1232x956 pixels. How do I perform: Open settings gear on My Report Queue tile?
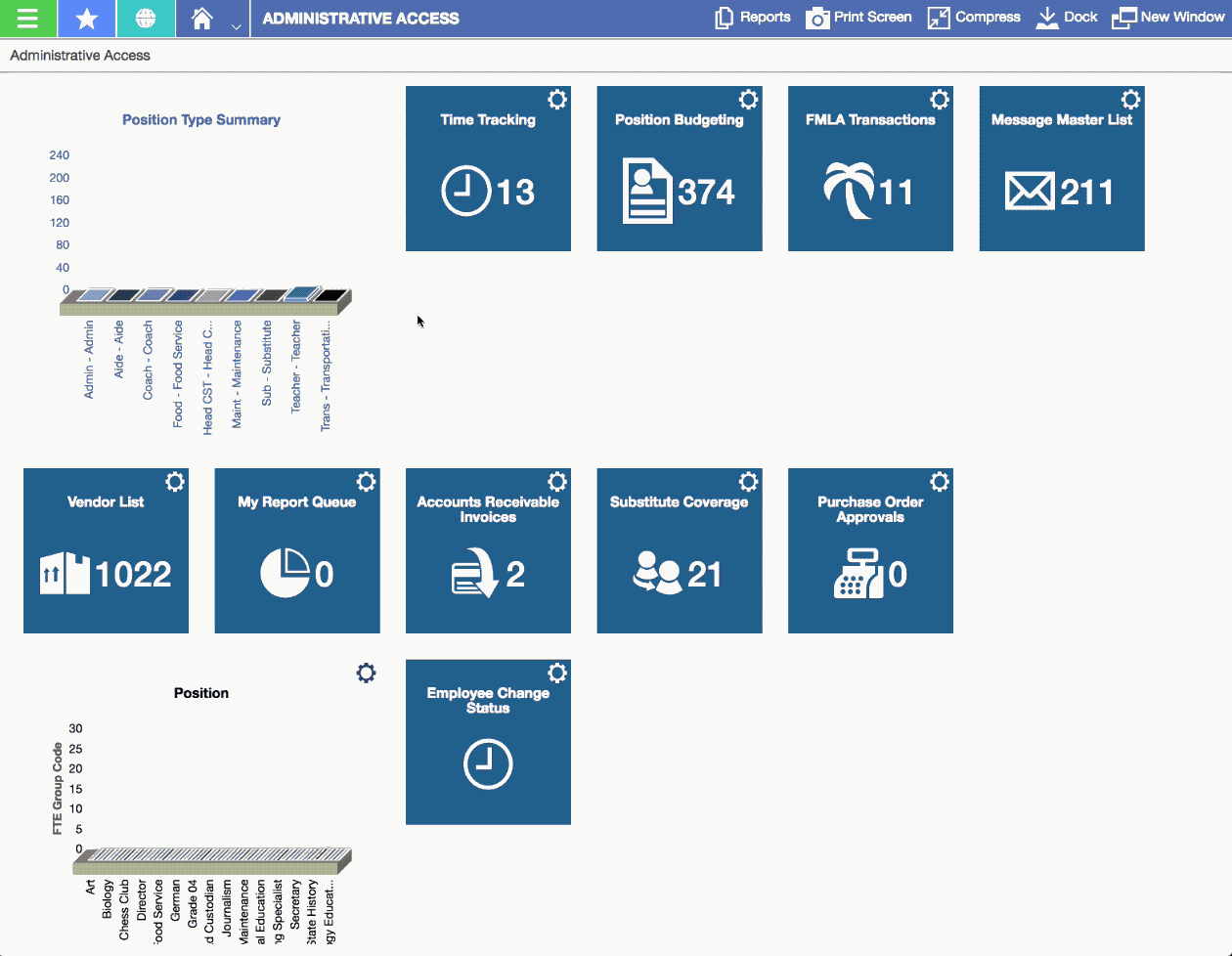[366, 482]
